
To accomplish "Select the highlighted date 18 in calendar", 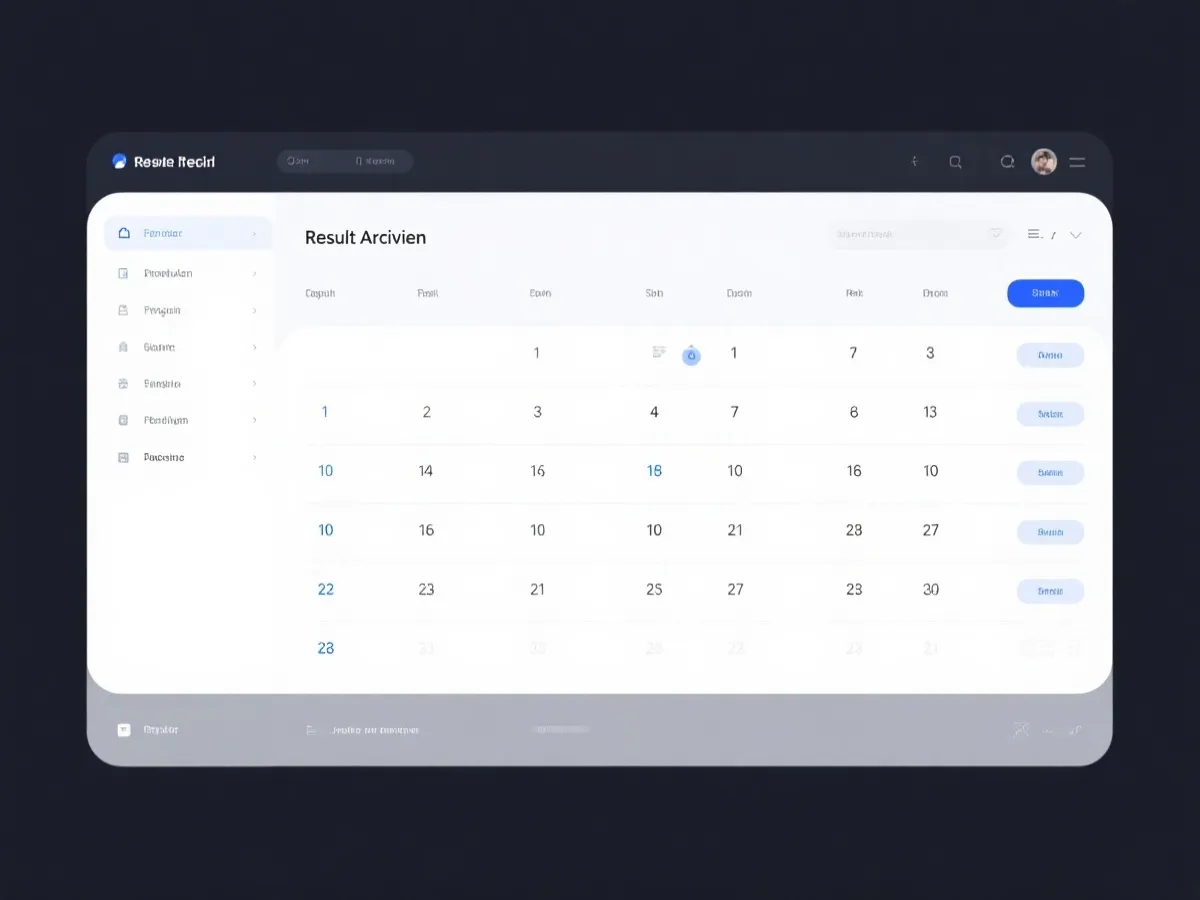I will click(654, 471).
